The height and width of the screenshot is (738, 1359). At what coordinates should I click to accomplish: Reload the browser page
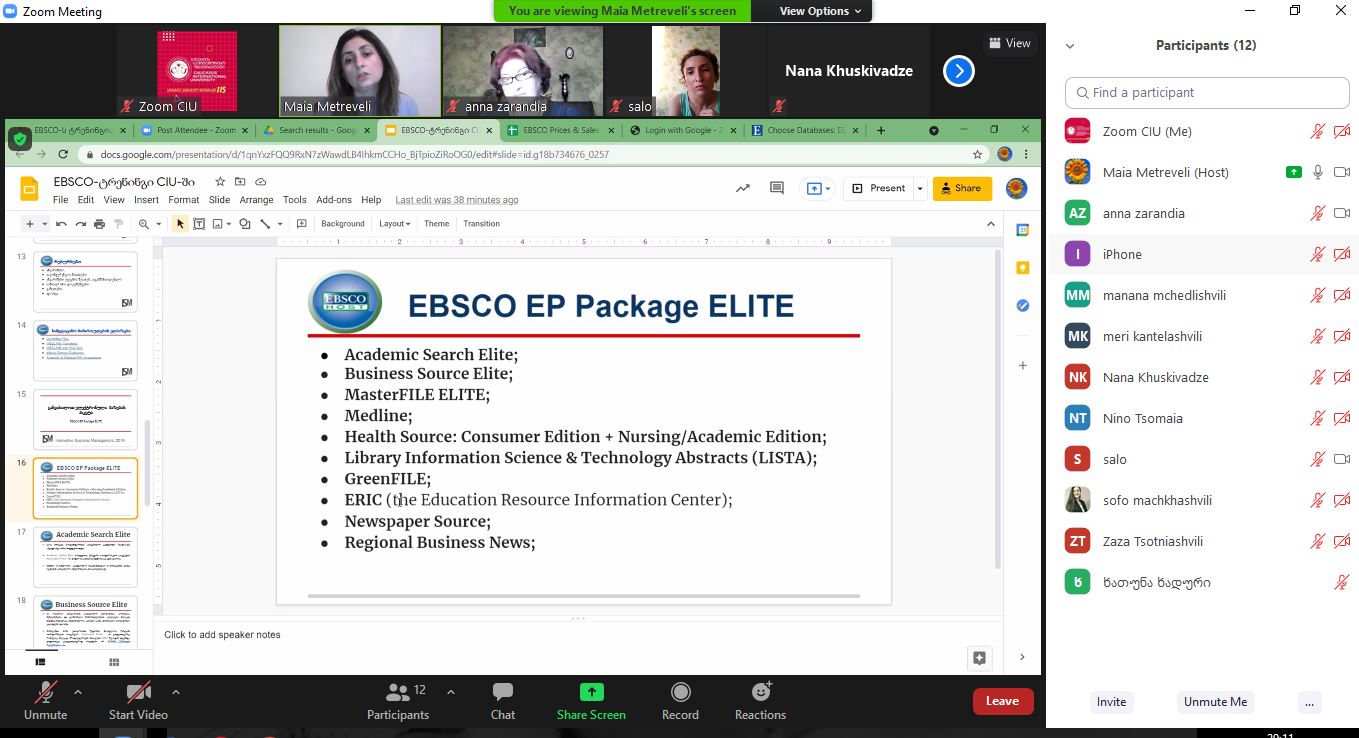coord(63,154)
